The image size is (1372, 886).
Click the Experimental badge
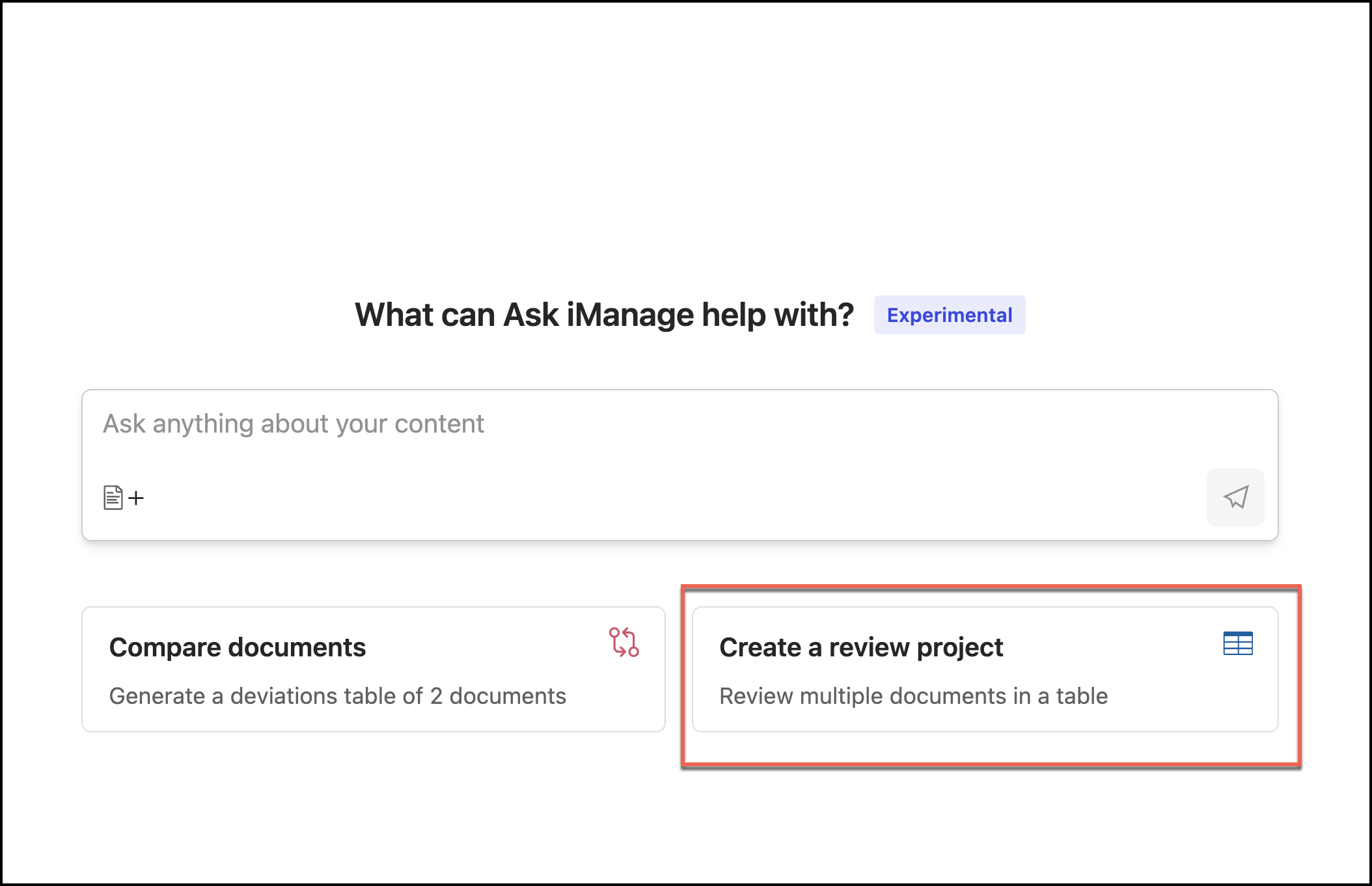tap(949, 315)
